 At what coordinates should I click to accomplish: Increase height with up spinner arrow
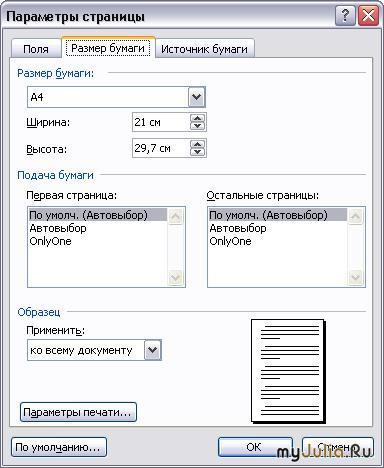click(x=198, y=144)
